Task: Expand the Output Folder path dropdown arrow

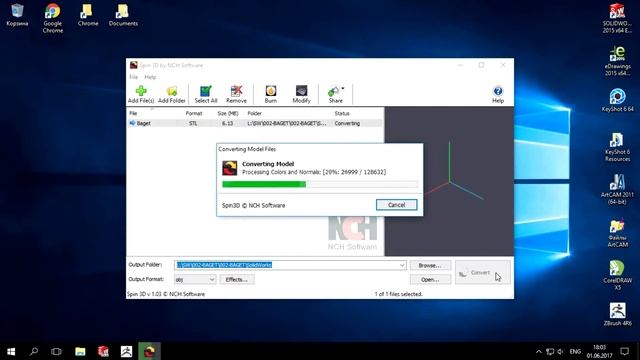Action: (x=402, y=265)
